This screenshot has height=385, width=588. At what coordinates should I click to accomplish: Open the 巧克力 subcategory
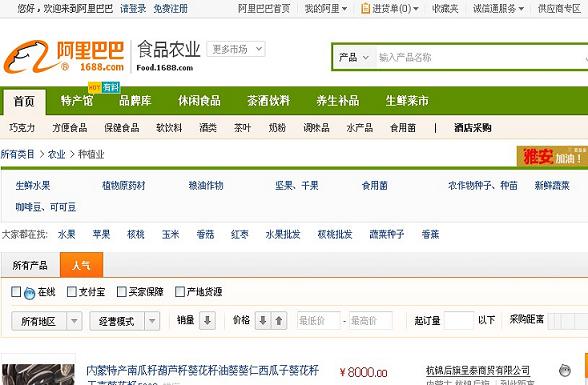(x=22, y=128)
